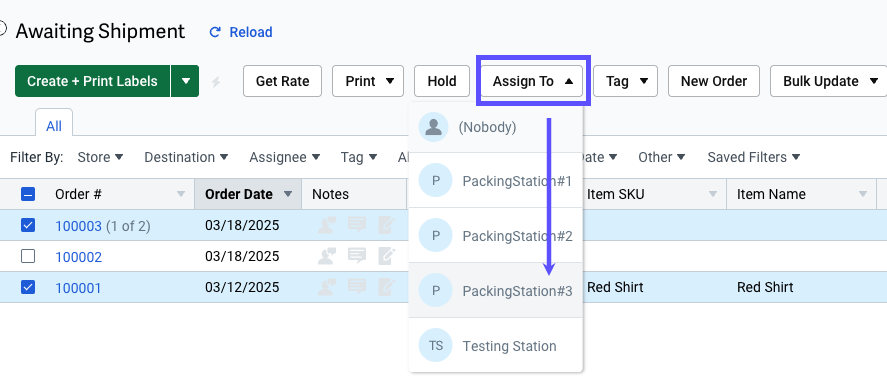Click the edit note icon in order 100002 row
This screenshot has height=390, width=887.
[x=387, y=256]
